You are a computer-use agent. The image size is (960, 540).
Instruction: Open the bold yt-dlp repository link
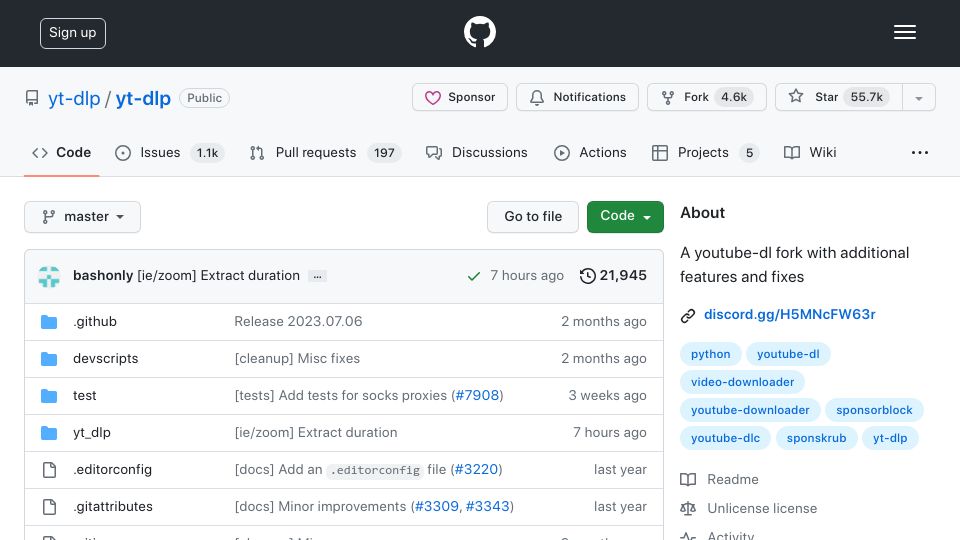pos(143,98)
